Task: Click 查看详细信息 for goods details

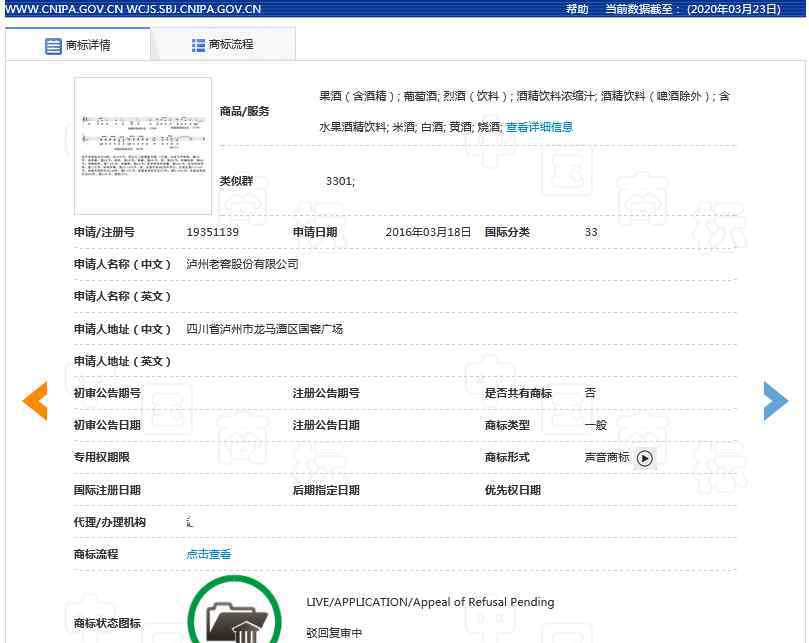Action: tap(539, 127)
